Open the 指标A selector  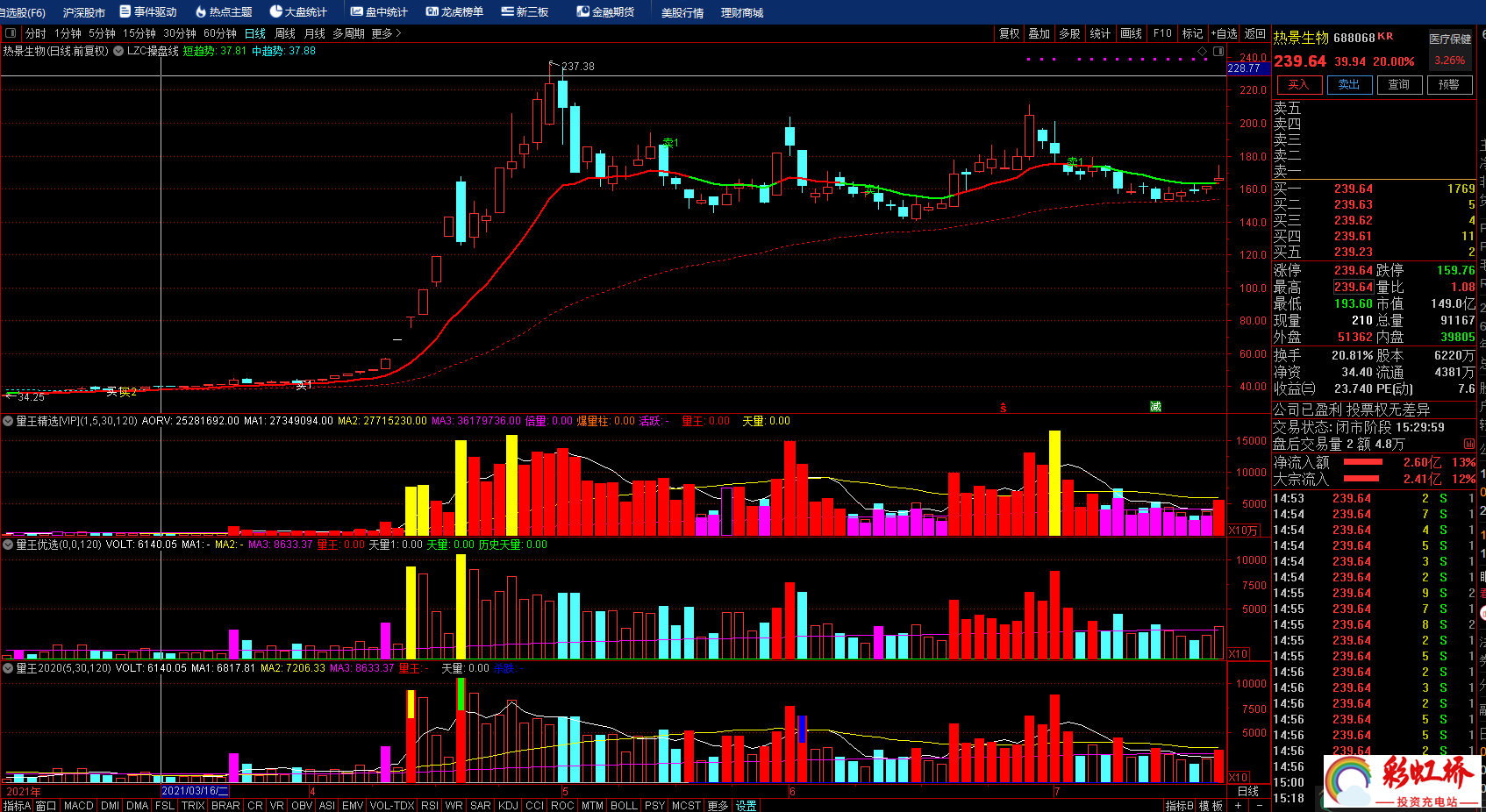coord(17,806)
